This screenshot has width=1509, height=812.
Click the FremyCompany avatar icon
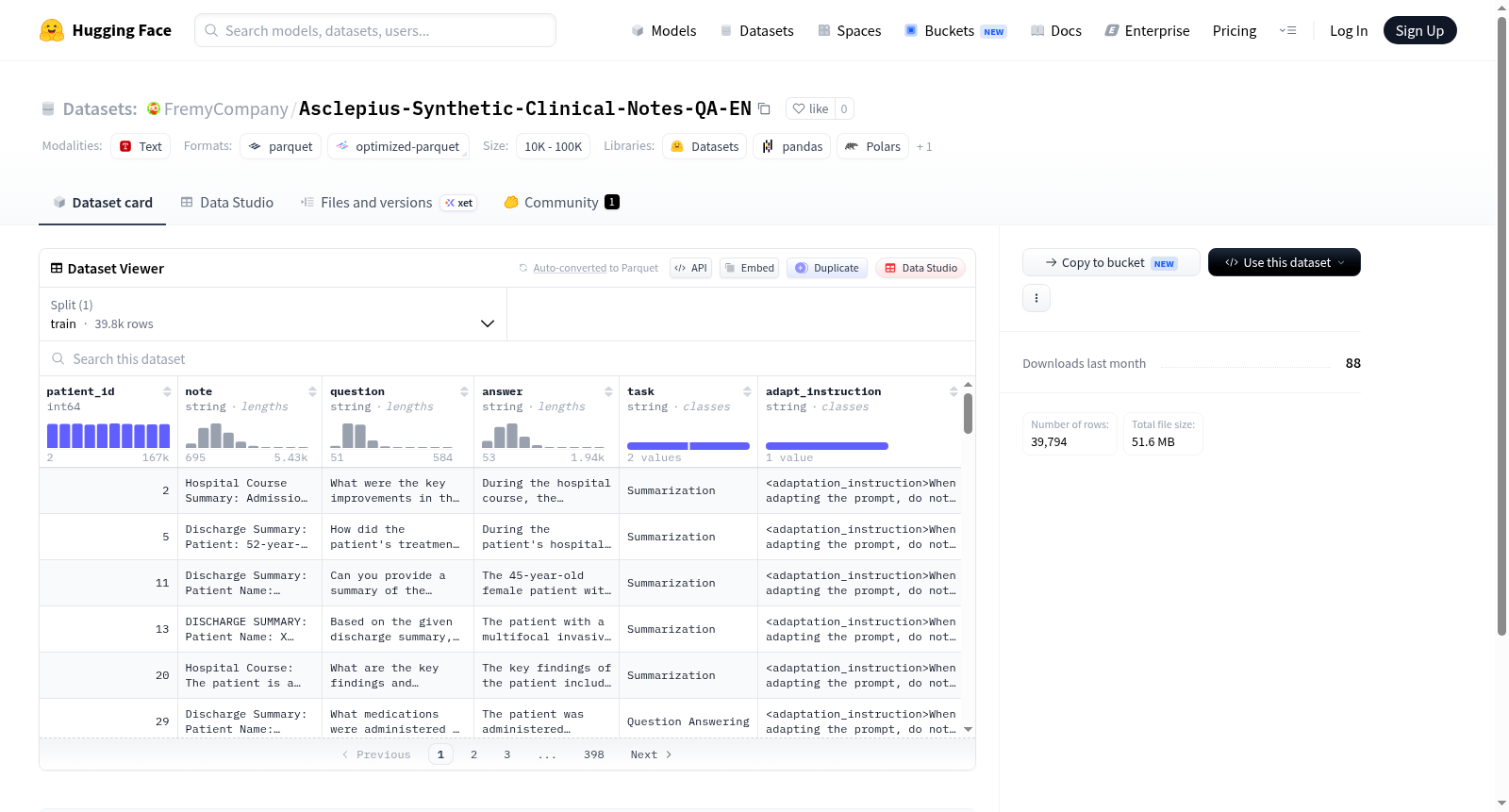click(154, 108)
